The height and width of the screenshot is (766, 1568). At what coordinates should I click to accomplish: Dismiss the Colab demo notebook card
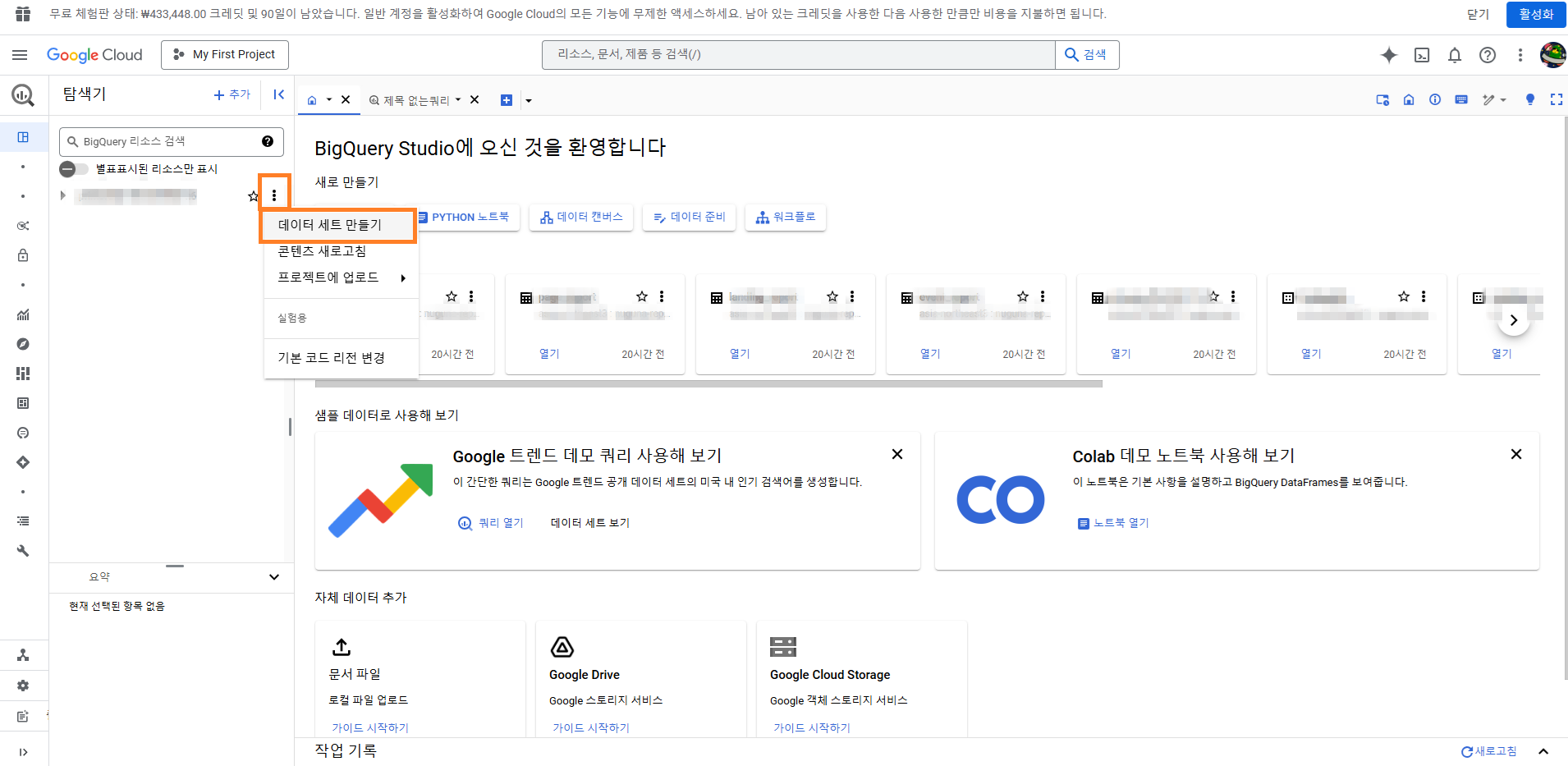(x=1516, y=454)
